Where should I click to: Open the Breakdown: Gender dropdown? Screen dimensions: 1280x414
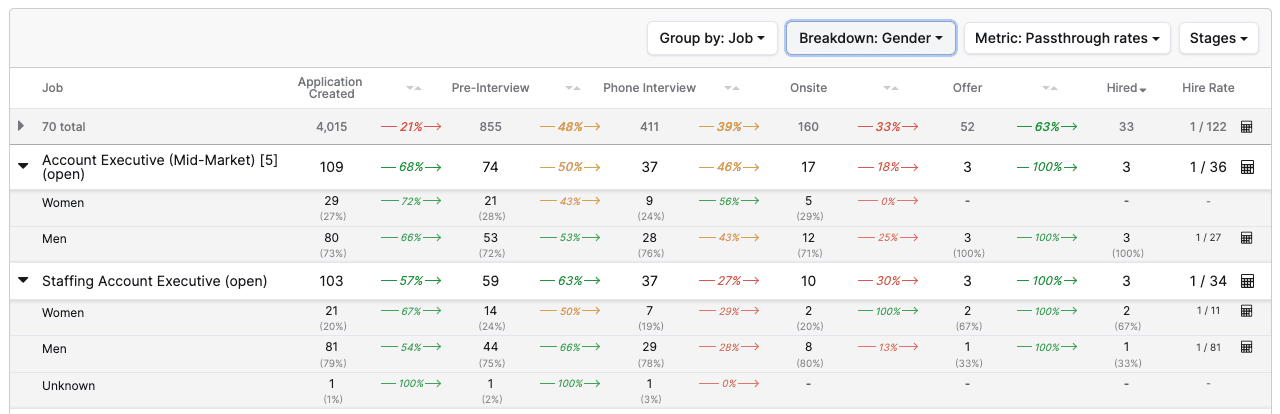click(871, 38)
